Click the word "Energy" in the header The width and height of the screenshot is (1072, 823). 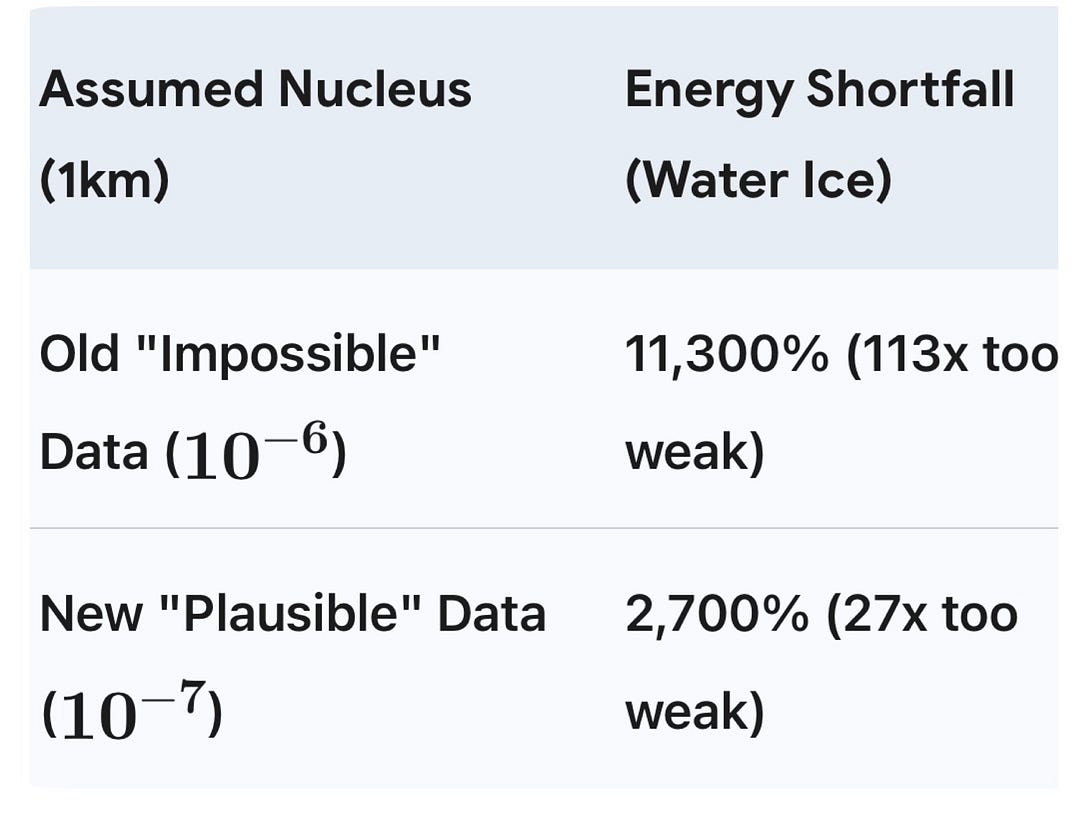coord(708,92)
